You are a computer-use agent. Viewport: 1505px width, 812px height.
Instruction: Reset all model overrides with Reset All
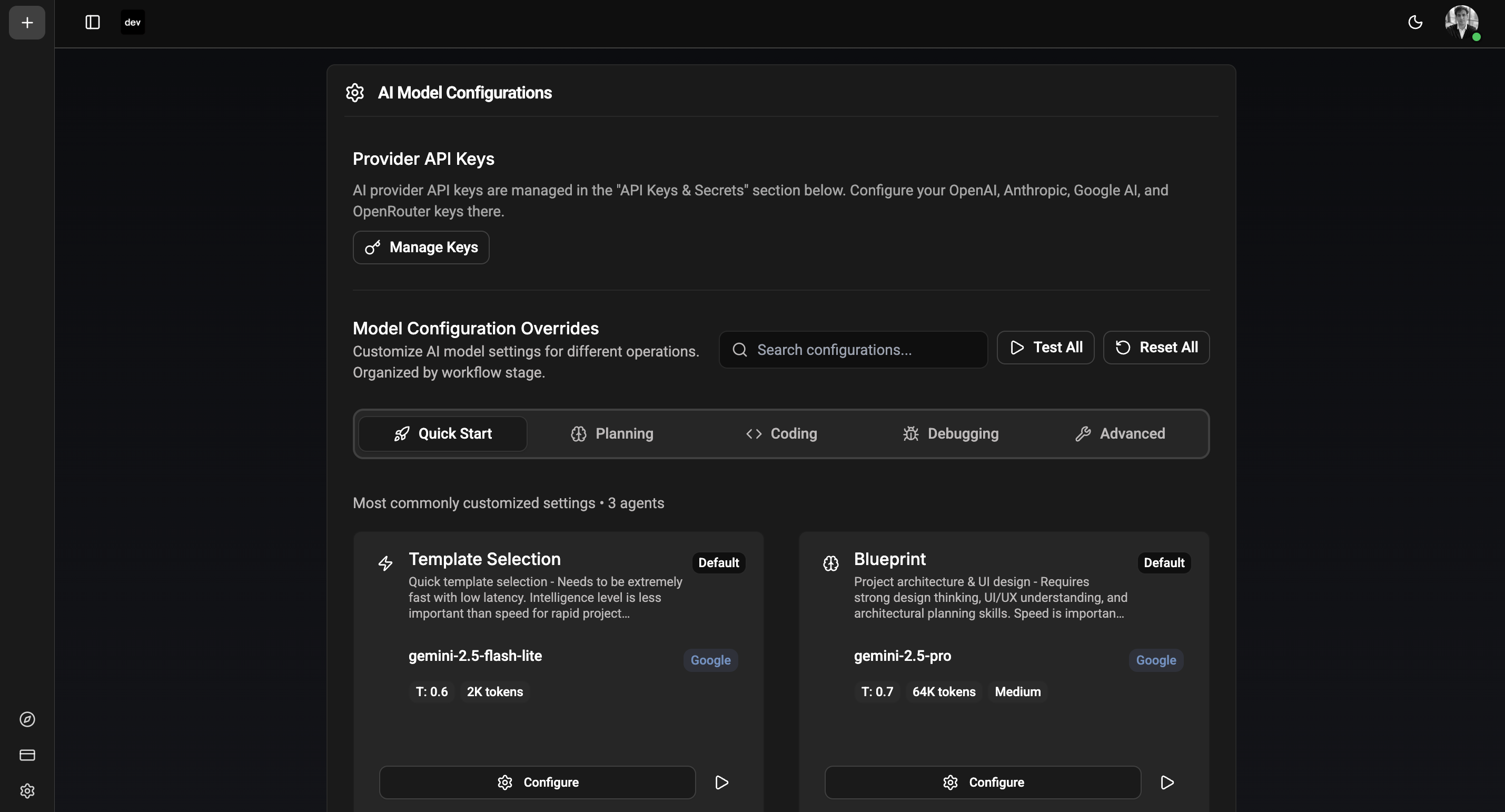click(1156, 347)
